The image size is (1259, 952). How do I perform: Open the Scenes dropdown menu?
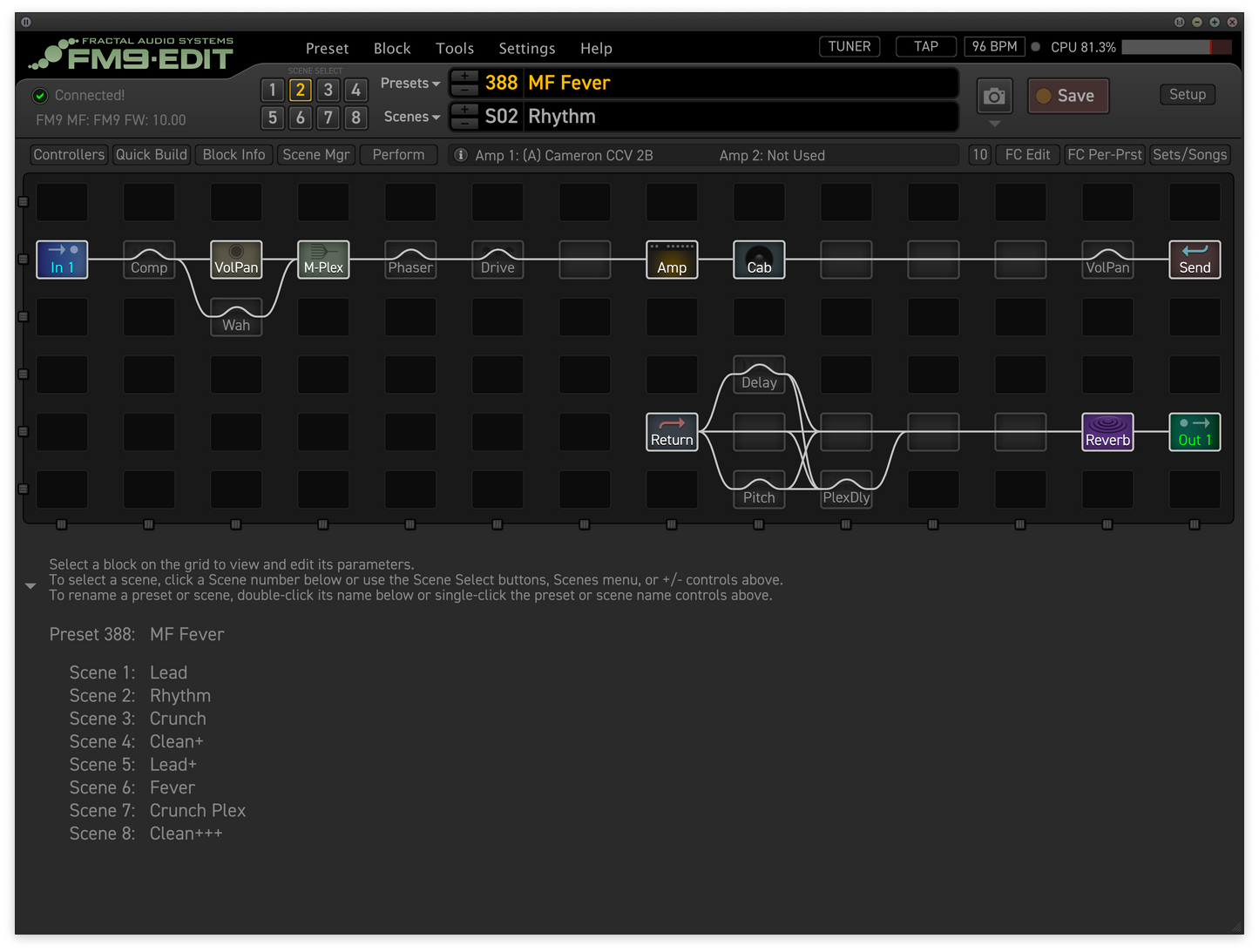click(x=411, y=117)
